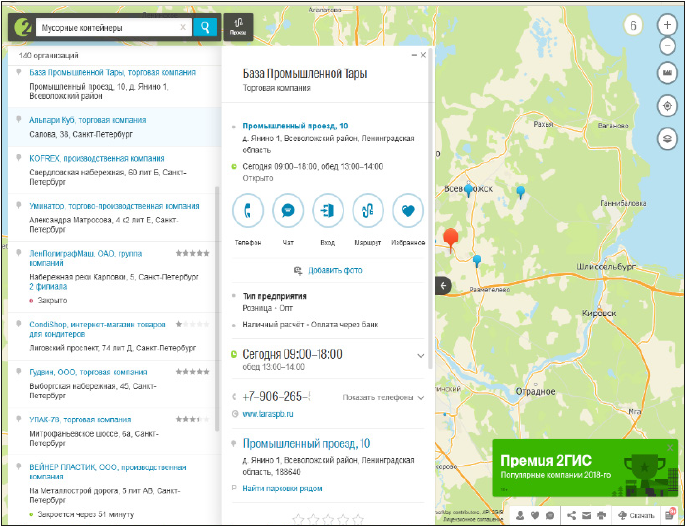
Task: Rate the company with first star
Action: click(x=298, y=520)
